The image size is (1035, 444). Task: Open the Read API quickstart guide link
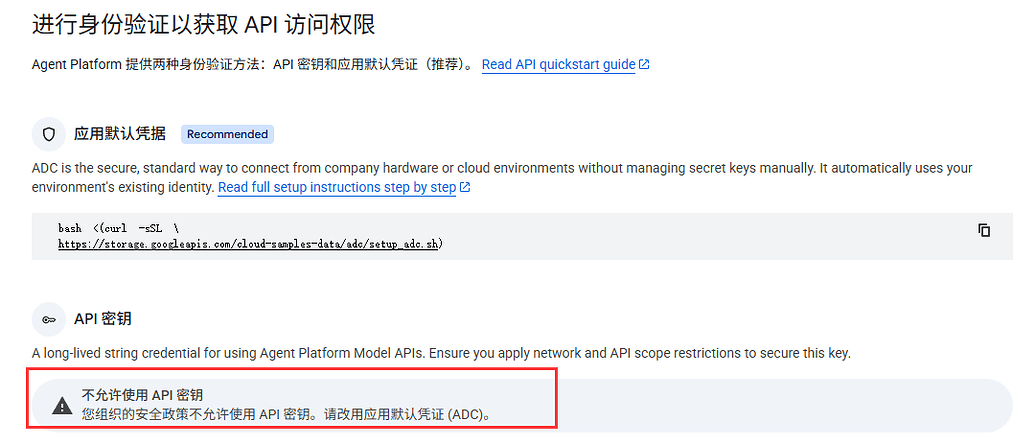tap(558, 65)
